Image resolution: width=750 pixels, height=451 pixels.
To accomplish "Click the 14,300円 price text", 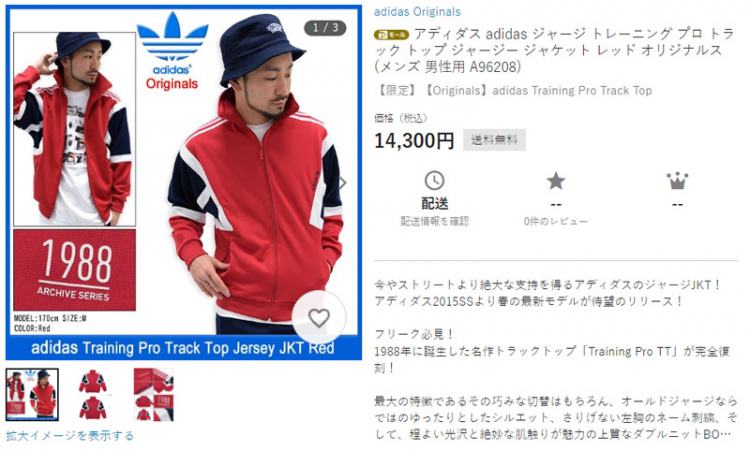I will [x=414, y=141].
